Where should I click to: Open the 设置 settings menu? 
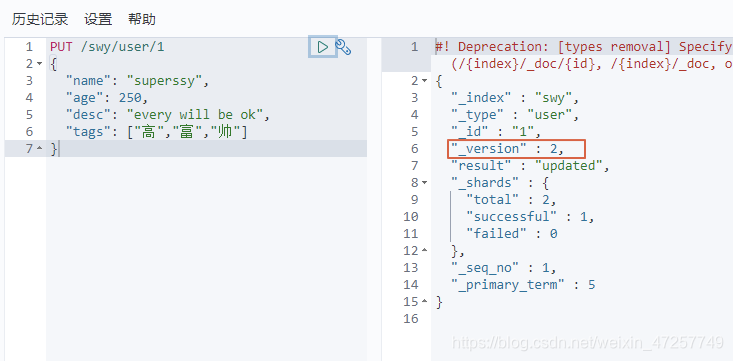98,19
